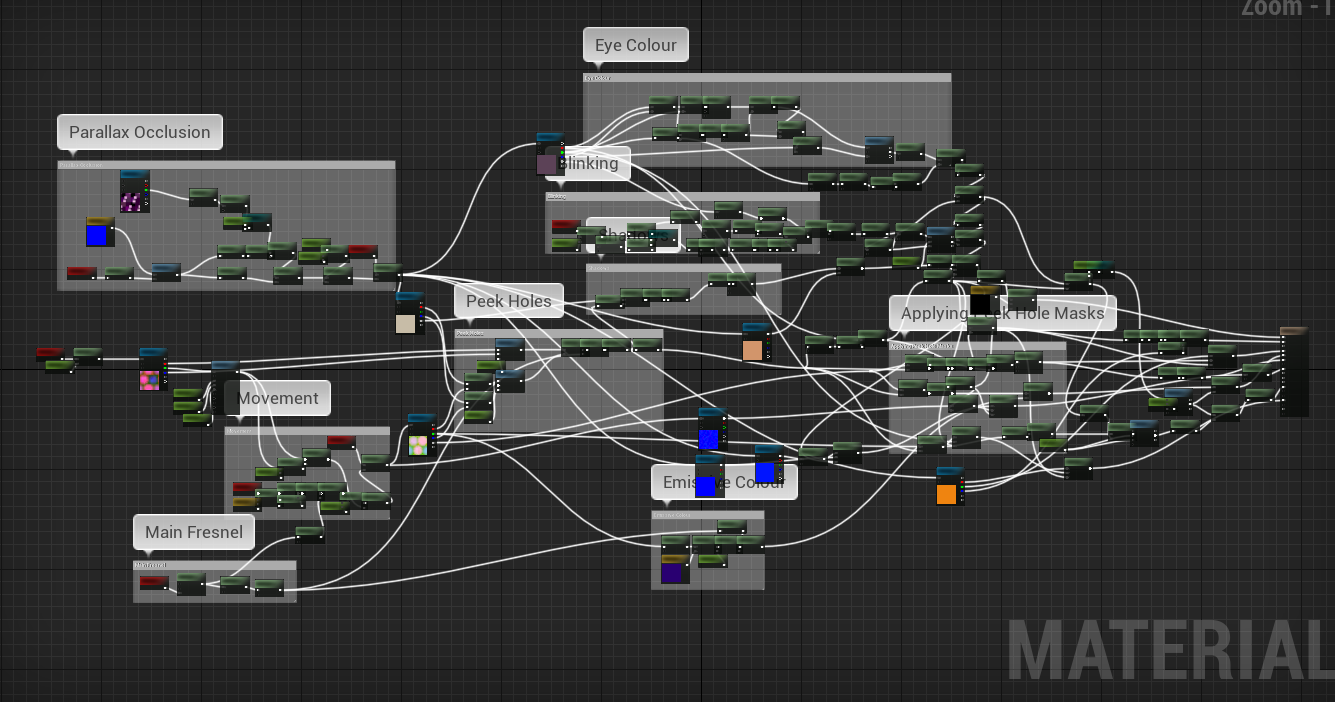Click the topmost blue constant node at centre

click(712, 430)
